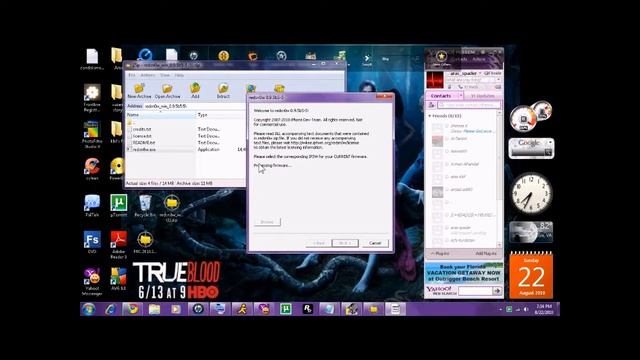Screen dimensions: 640x360
Task: Click the Google search gadget
Action: [x=531, y=148]
